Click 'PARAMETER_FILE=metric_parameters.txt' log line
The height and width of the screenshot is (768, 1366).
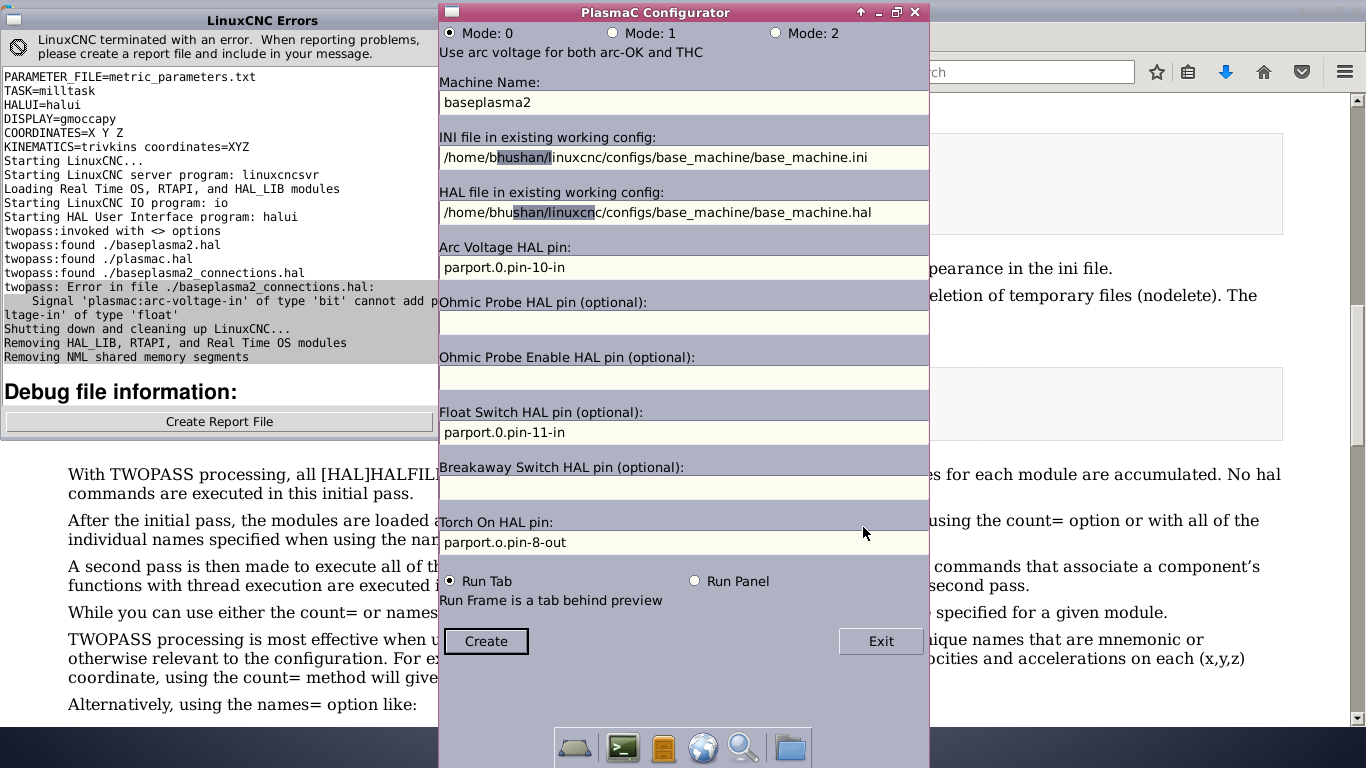click(130, 77)
